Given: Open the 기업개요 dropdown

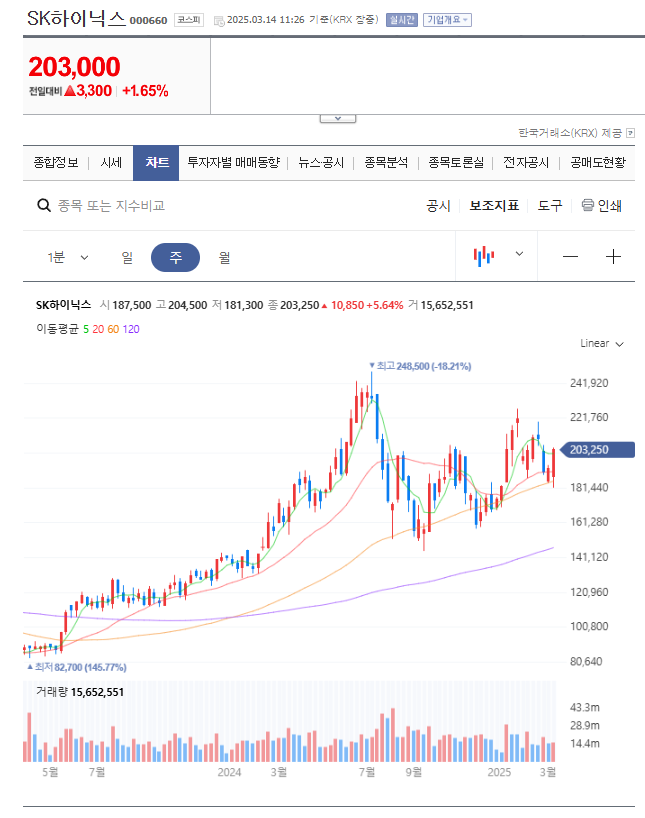Looking at the screenshot, I should [447, 20].
